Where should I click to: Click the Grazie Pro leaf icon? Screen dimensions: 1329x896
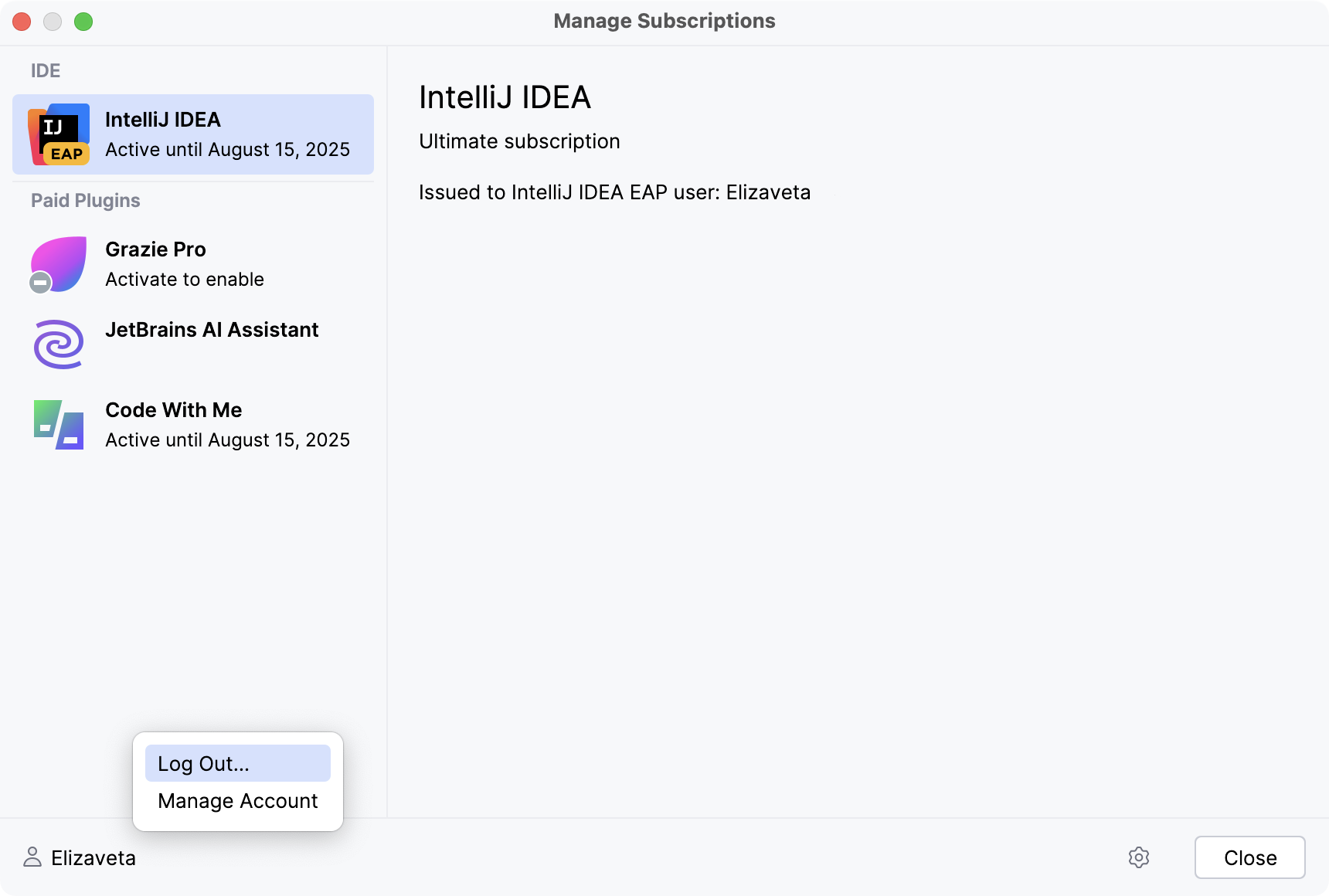(60, 263)
